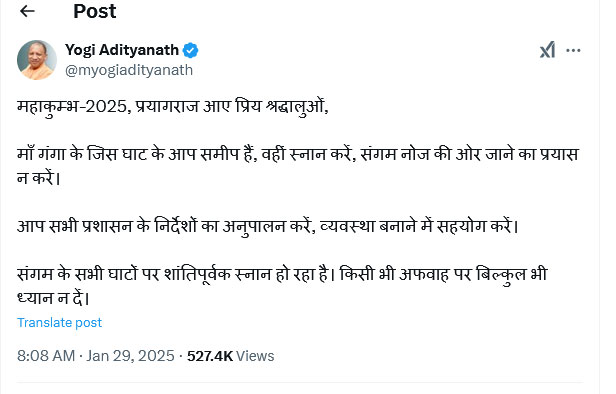The image size is (616, 394).
Task: Click the Post header title
Action: (x=95, y=11)
